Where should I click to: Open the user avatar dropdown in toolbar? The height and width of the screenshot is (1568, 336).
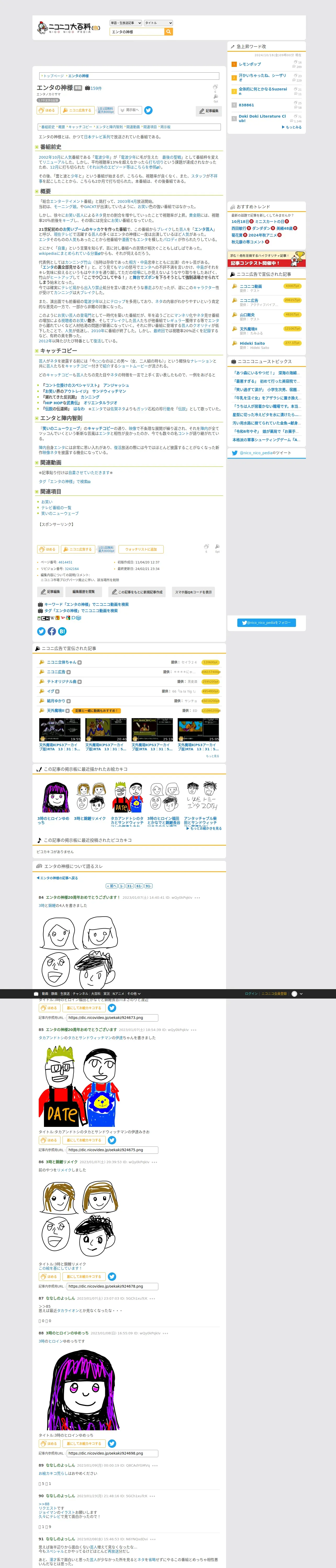(296, 994)
